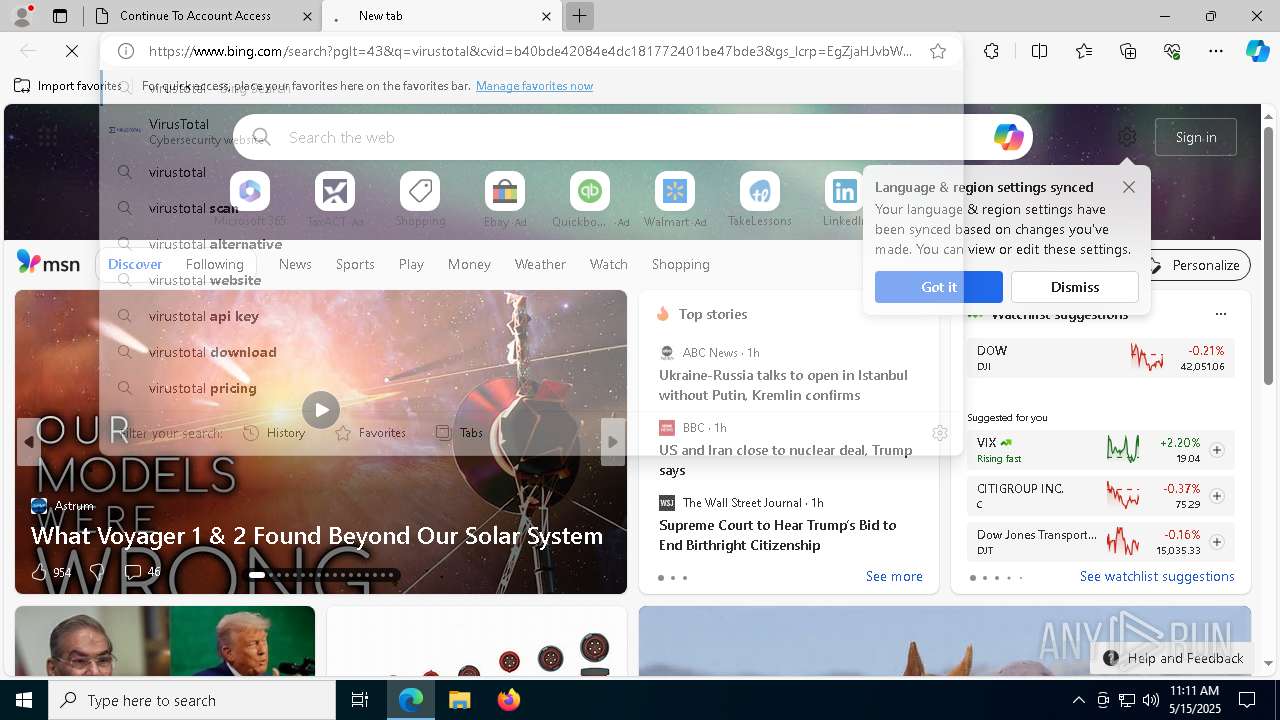The image size is (1280, 720).
Task: Open the Ukraine-Russia talks headline
Action: point(783,385)
